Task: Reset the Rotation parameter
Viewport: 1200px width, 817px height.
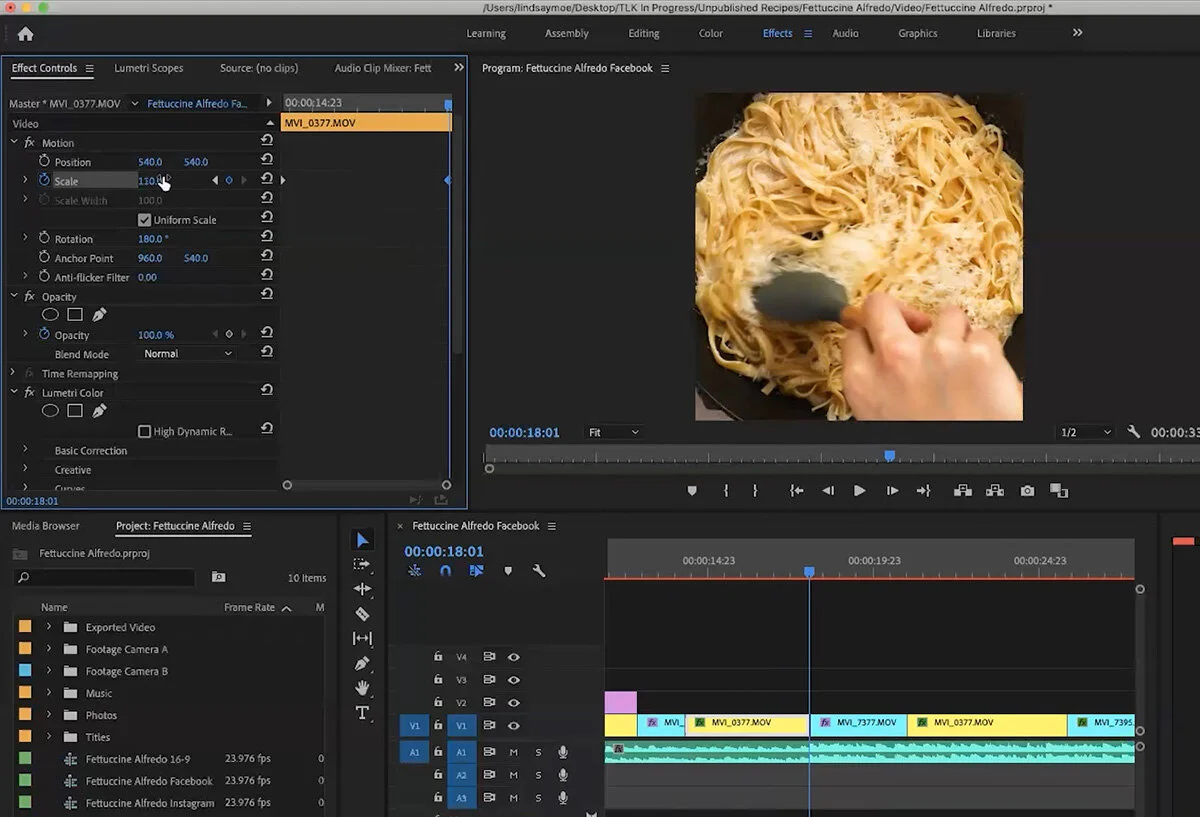Action: [x=267, y=238]
